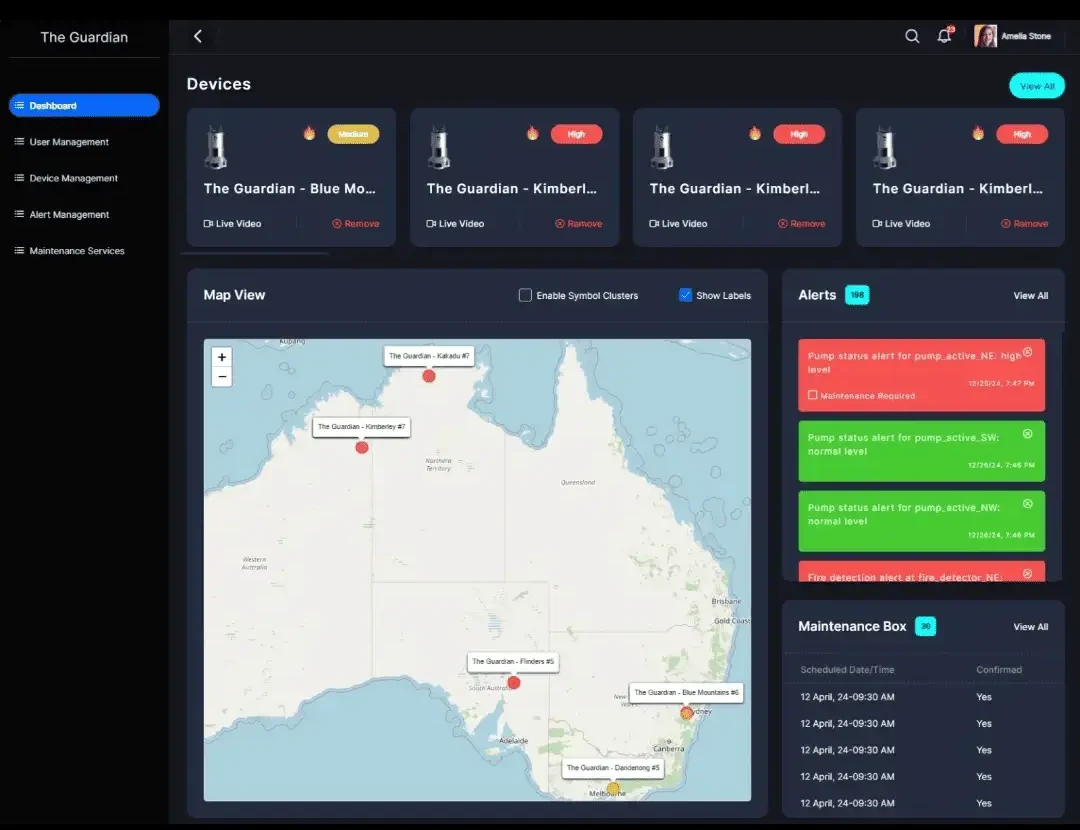
Task: Zoom in on the map
Action: coord(222,357)
